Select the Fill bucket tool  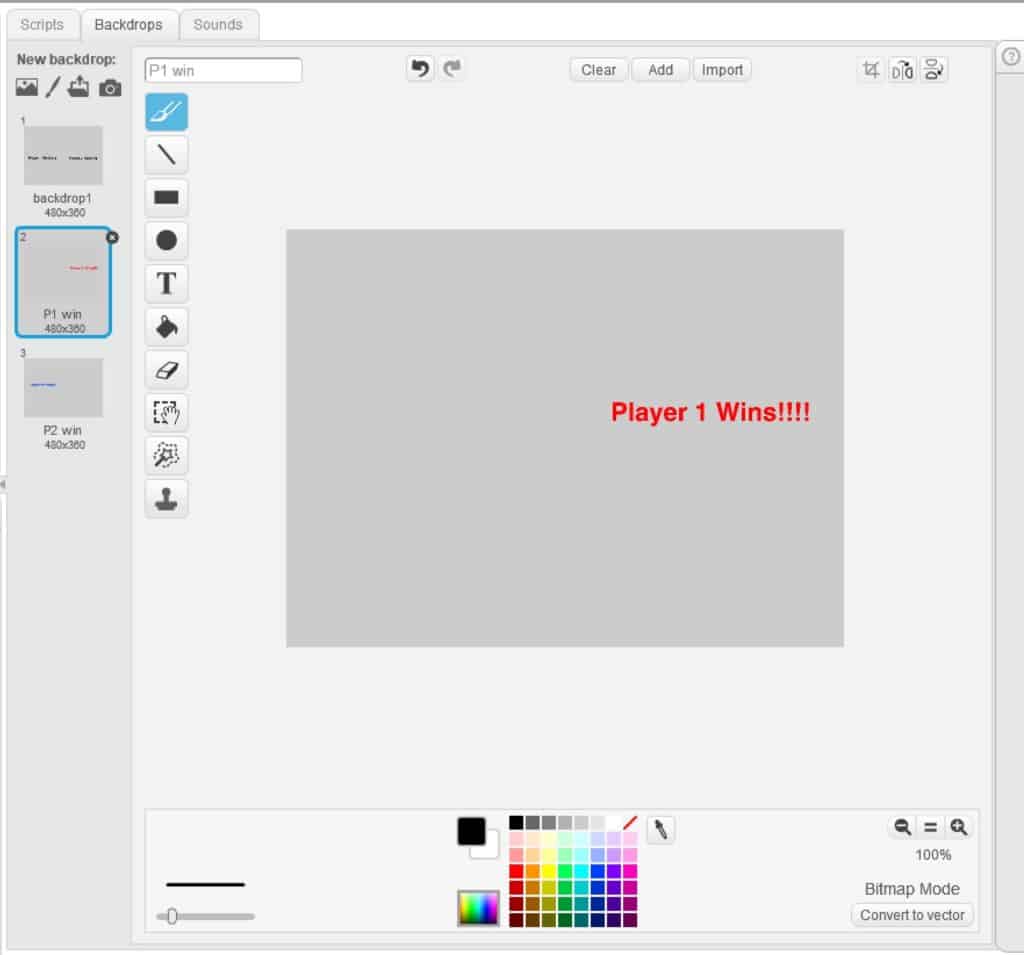166,327
